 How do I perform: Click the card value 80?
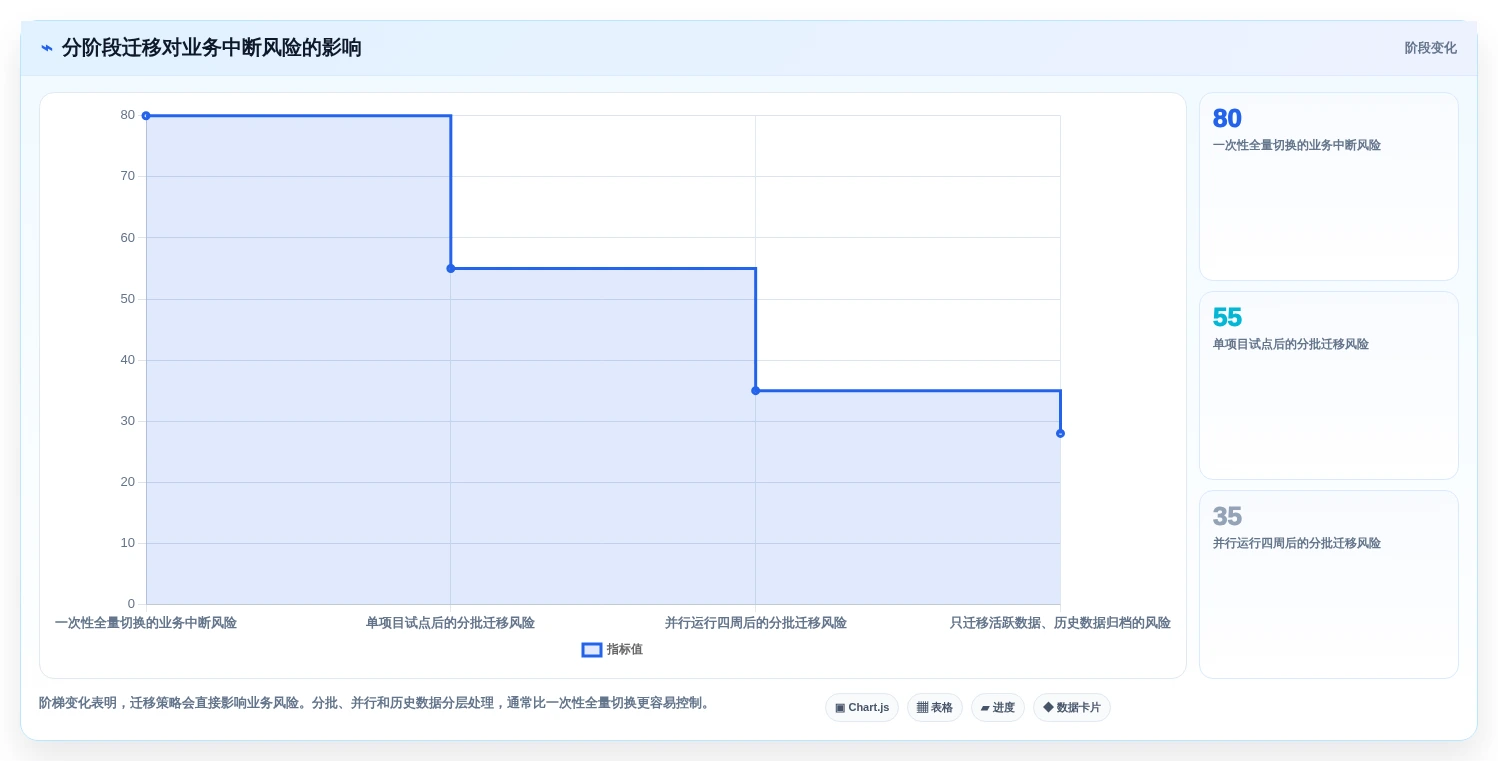click(x=1227, y=119)
